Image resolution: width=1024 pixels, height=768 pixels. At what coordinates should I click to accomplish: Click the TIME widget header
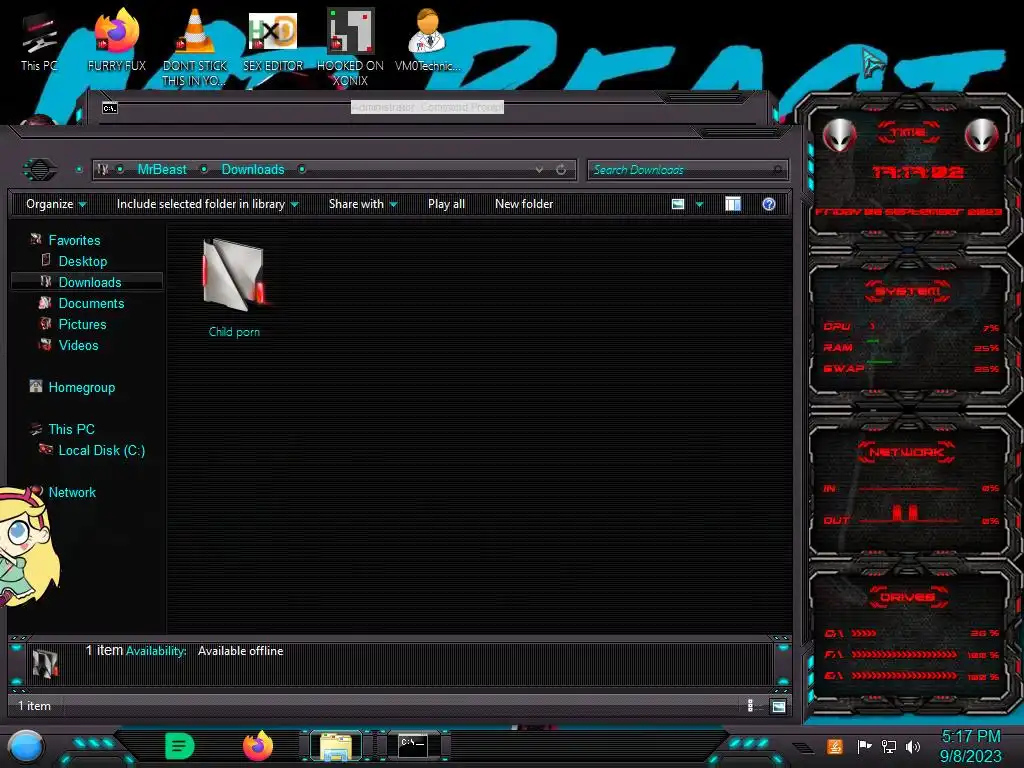(x=909, y=133)
